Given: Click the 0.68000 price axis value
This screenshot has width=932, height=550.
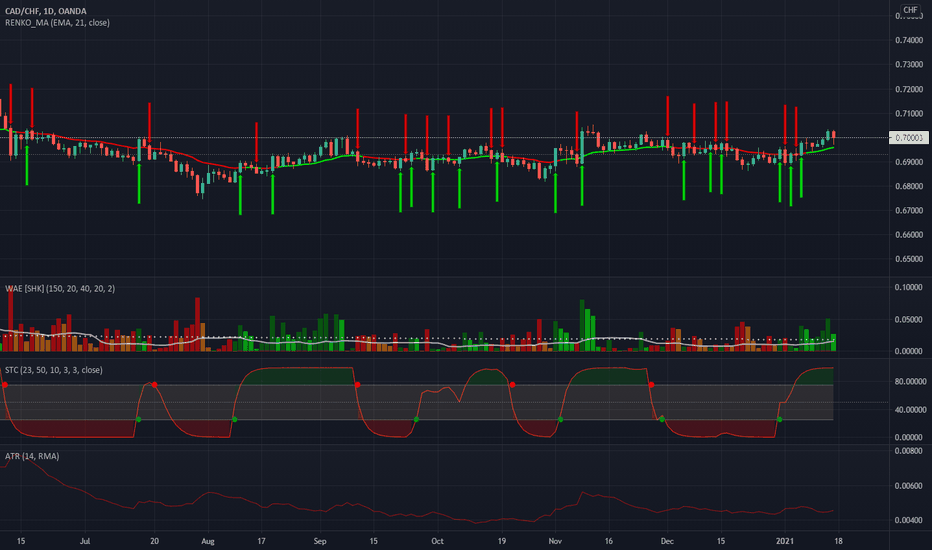Looking at the screenshot, I should [x=909, y=186].
